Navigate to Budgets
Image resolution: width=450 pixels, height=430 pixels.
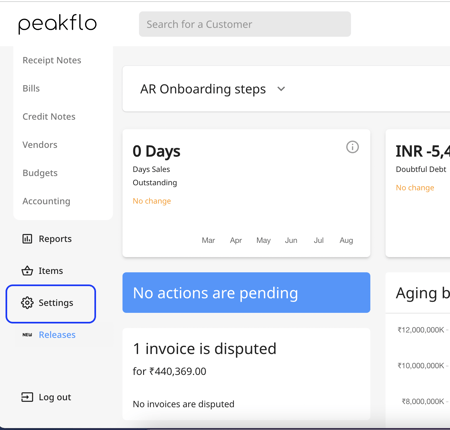click(x=40, y=173)
